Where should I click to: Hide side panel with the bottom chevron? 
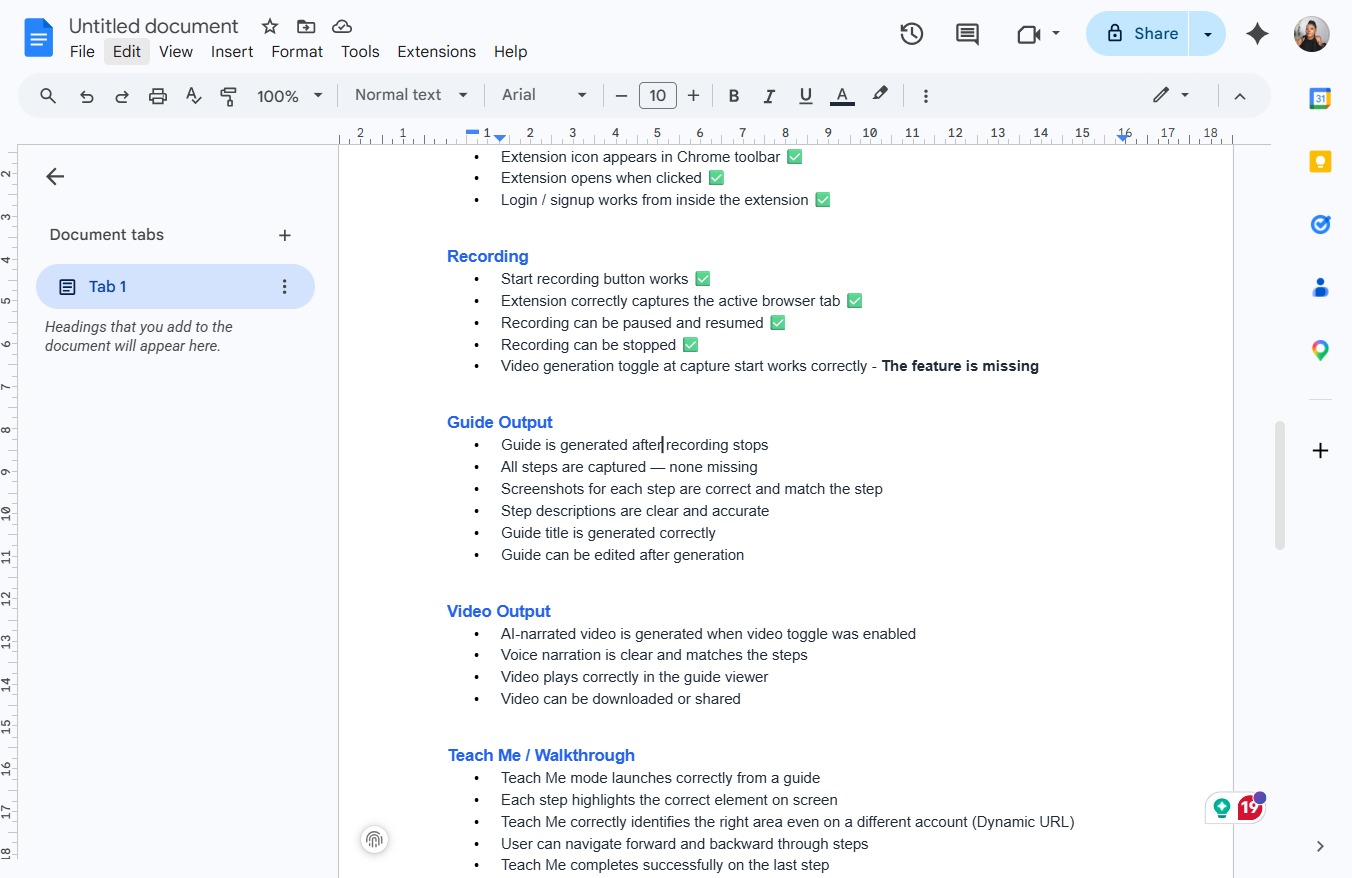1320,846
